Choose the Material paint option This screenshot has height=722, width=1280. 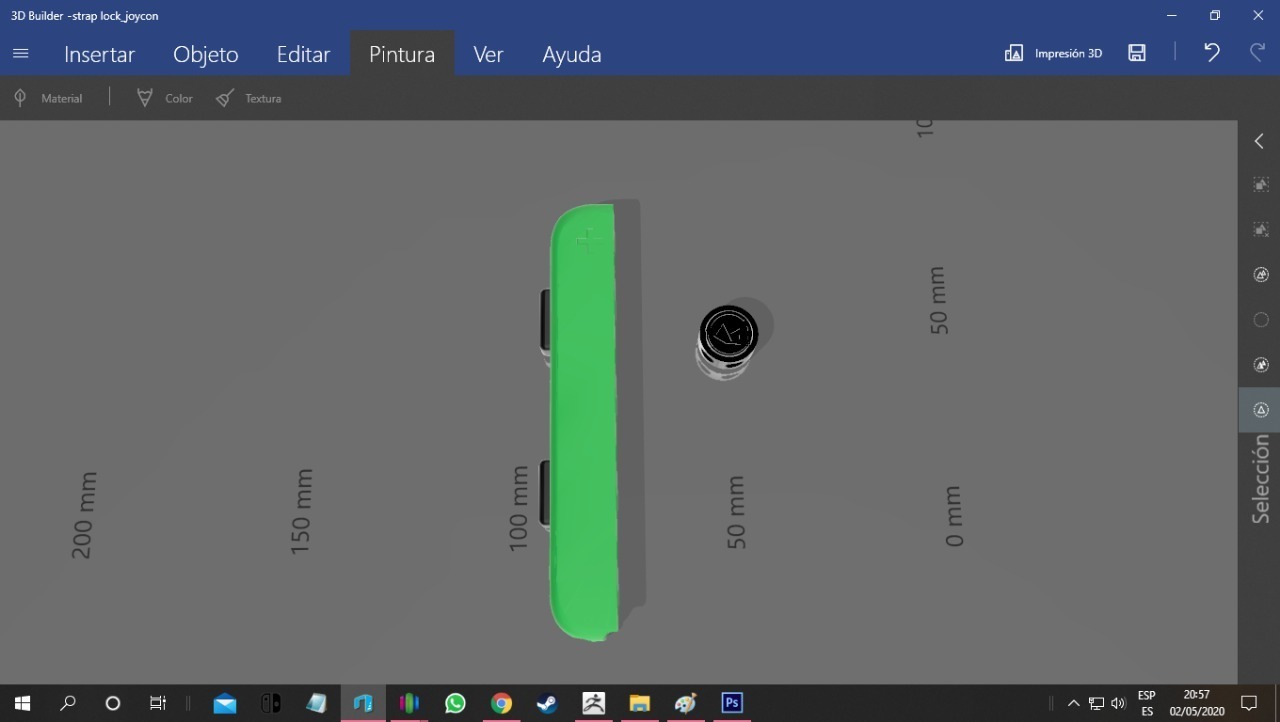(47, 98)
